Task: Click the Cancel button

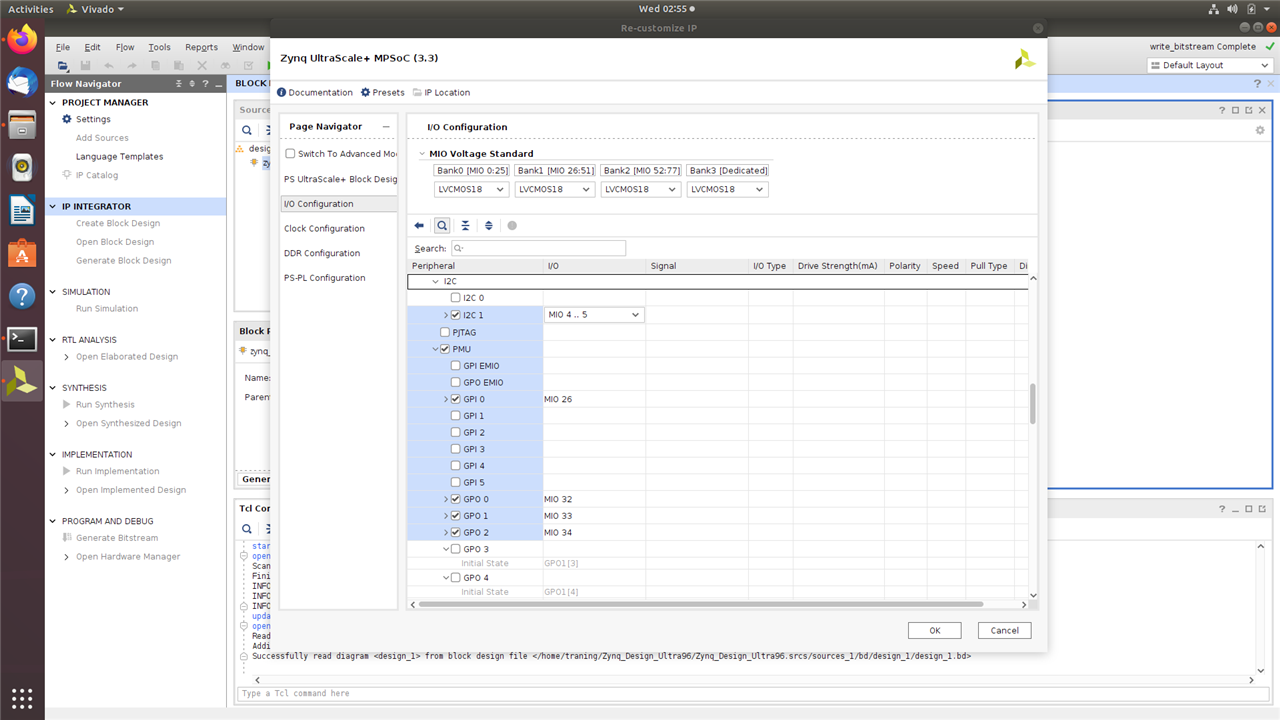Action: 1004,630
